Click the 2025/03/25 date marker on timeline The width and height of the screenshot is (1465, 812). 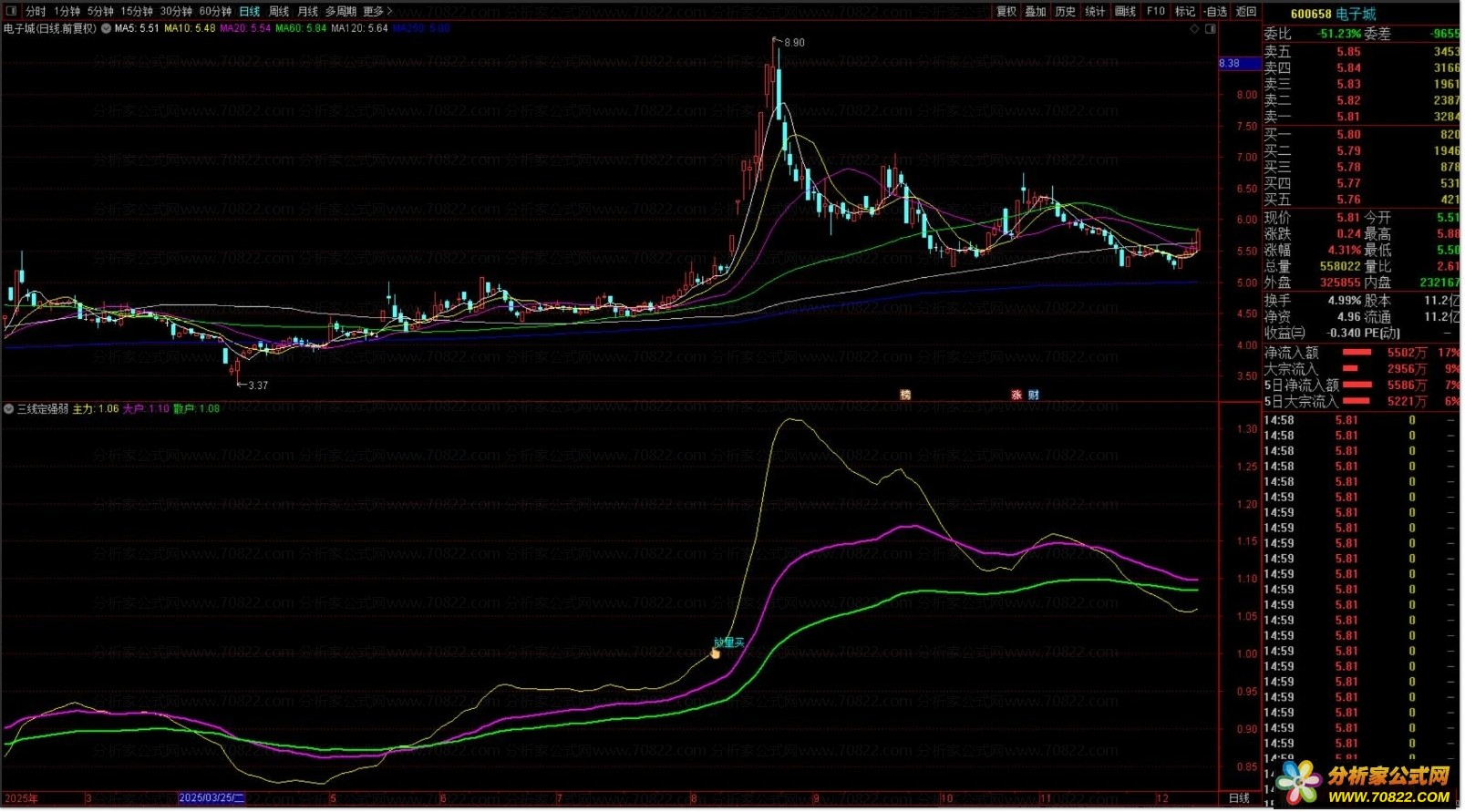coord(211,799)
